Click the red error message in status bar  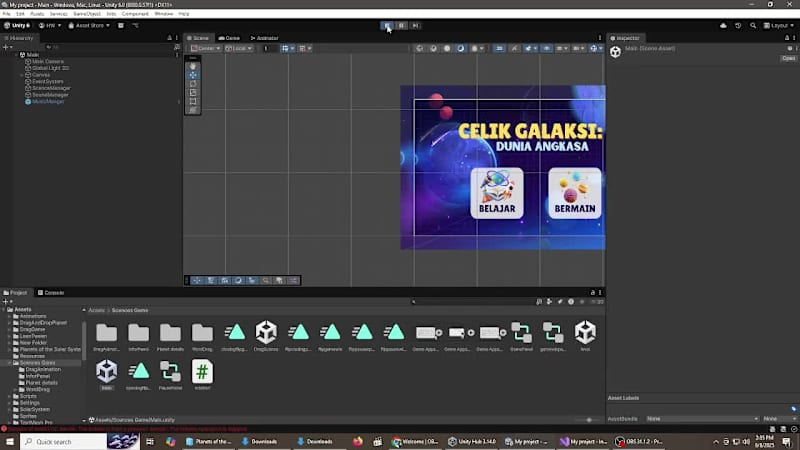[x=128, y=429]
